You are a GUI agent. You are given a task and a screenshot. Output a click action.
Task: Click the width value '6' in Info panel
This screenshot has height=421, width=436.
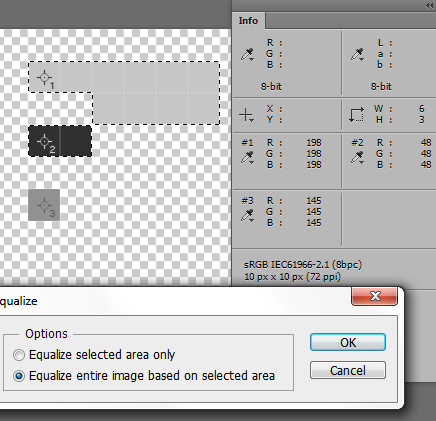(x=422, y=109)
